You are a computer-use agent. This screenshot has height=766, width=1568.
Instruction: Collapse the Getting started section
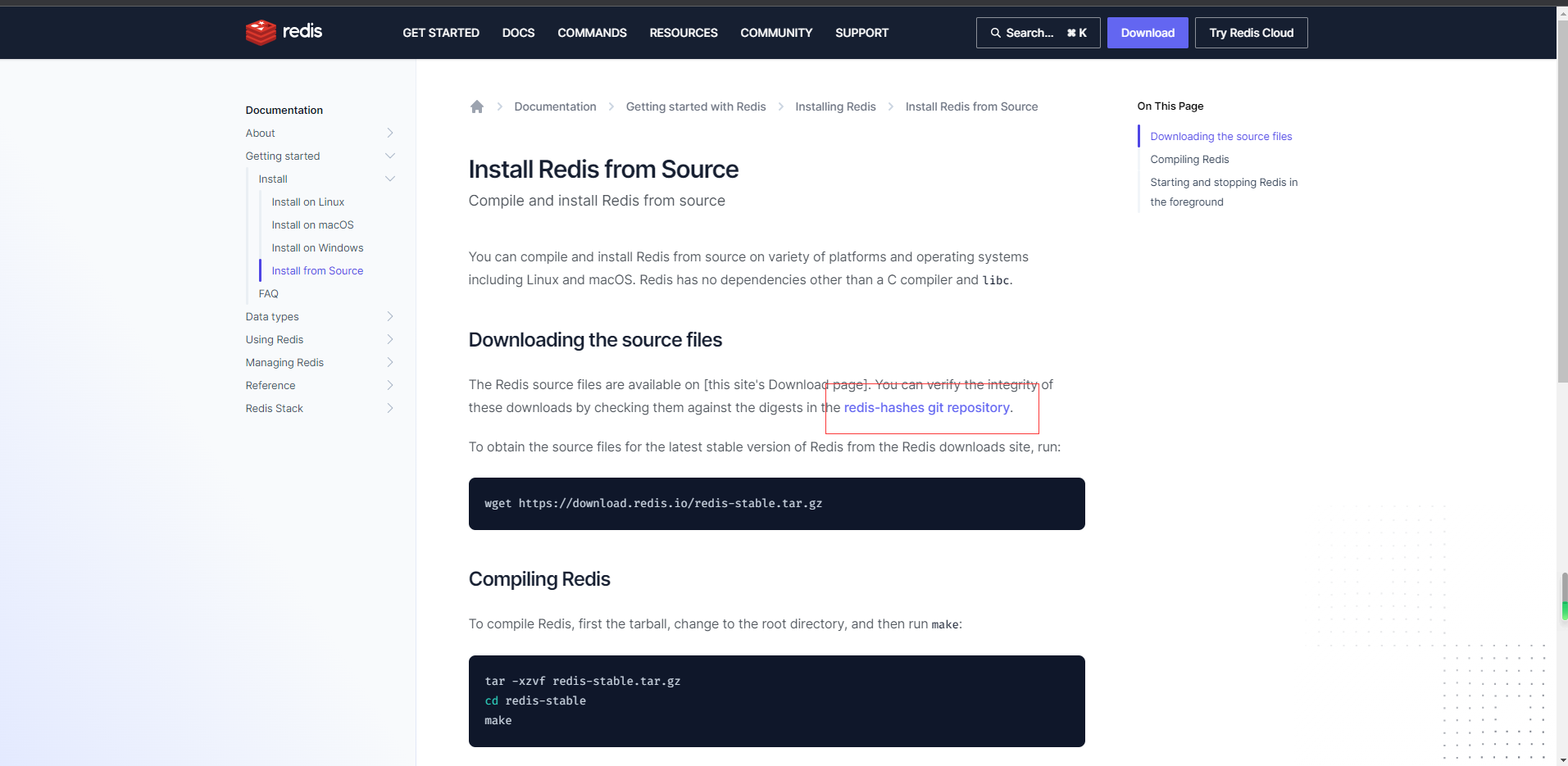click(390, 156)
